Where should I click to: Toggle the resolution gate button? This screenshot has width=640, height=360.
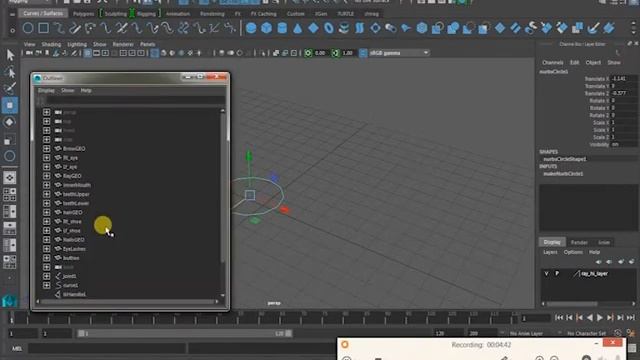point(105,53)
